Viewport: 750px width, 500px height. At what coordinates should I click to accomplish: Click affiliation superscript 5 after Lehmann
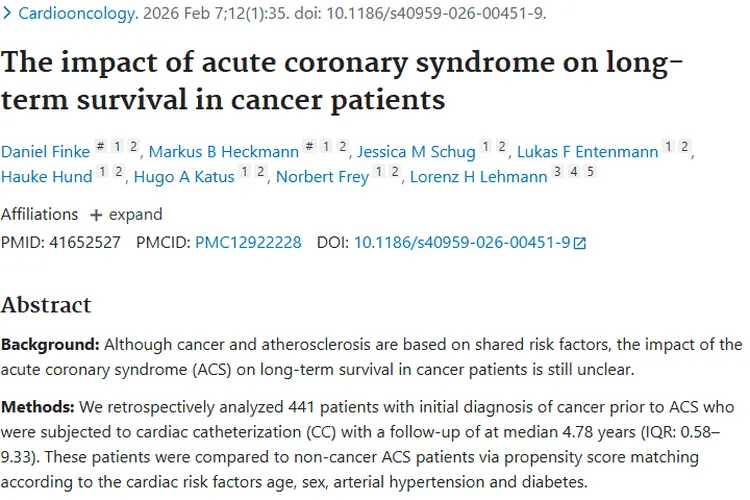pyautogui.click(x=590, y=172)
